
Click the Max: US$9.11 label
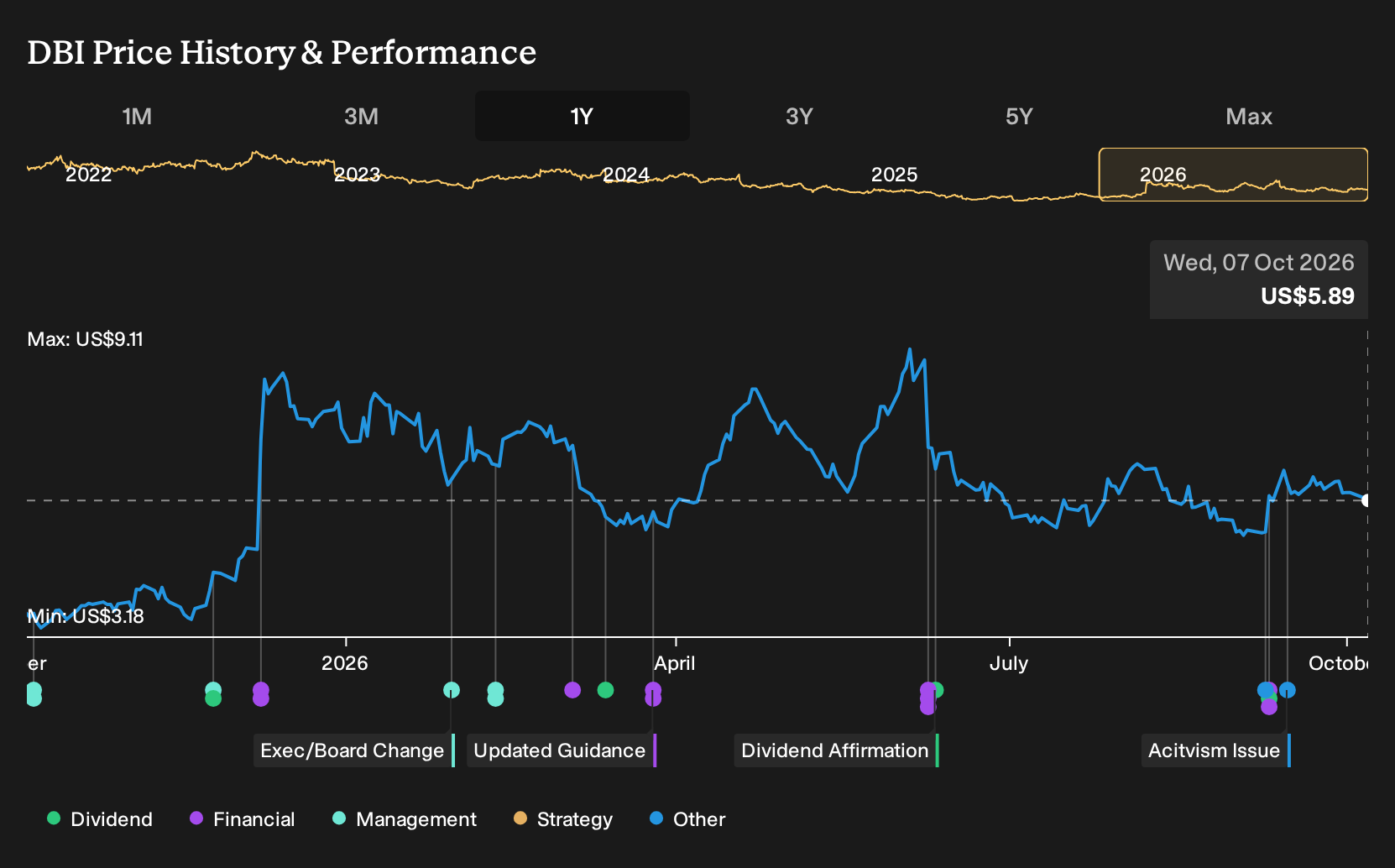pyautogui.click(x=86, y=339)
